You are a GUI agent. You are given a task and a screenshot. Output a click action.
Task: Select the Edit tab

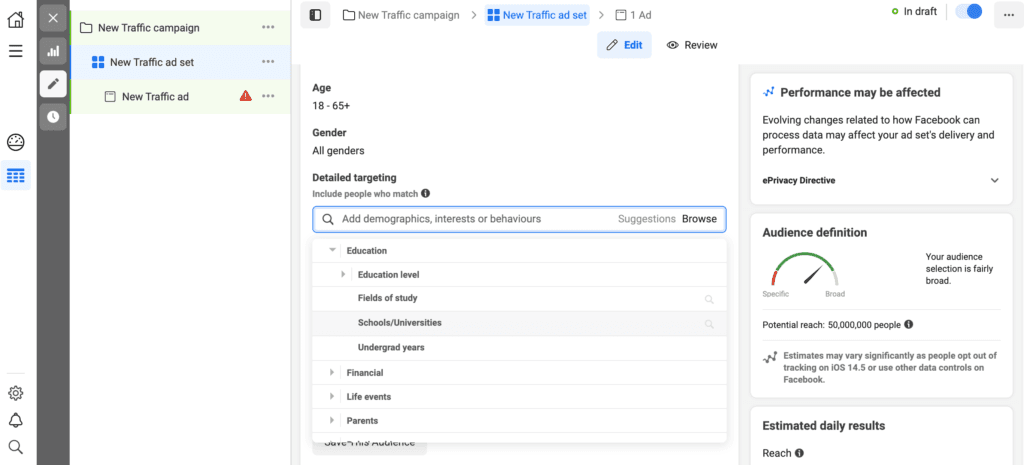point(625,45)
